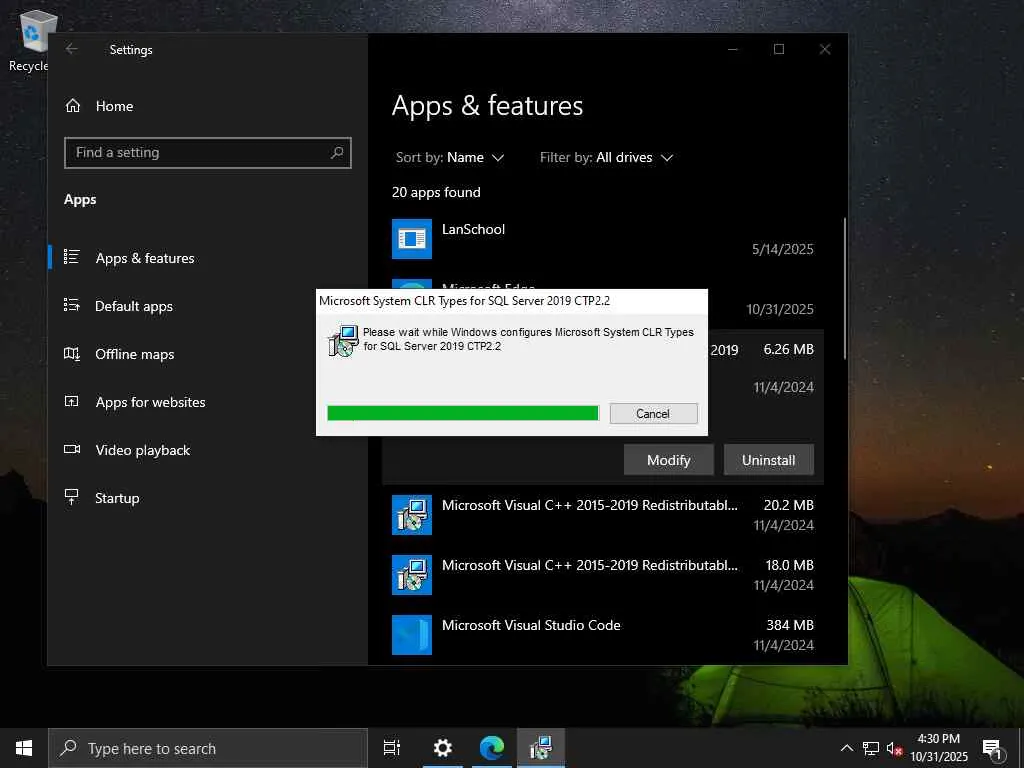Click the Apps & features page heading

click(487, 106)
